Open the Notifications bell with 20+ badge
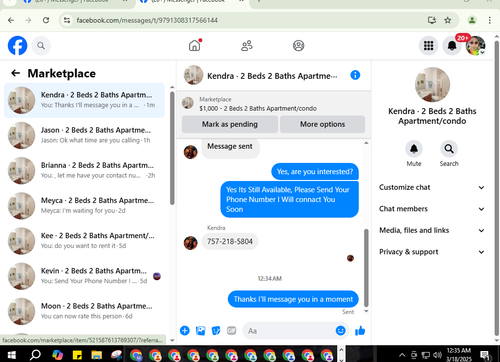500x362 pixels. [x=452, y=46]
